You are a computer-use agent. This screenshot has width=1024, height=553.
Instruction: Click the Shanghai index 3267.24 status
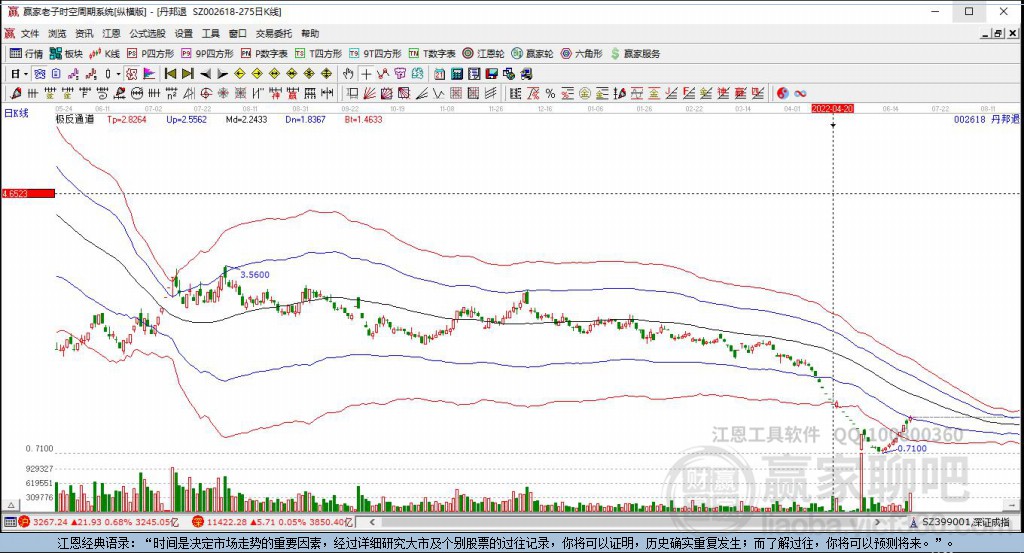(x=98, y=522)
